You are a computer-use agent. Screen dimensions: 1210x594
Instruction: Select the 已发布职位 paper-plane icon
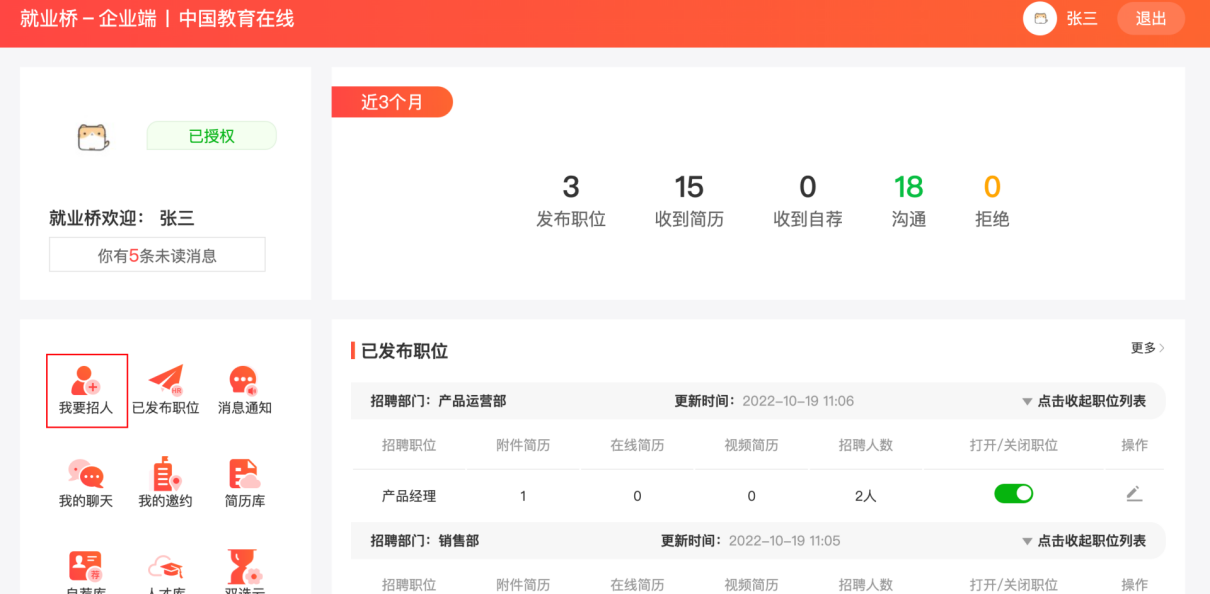tap(165, 390)
